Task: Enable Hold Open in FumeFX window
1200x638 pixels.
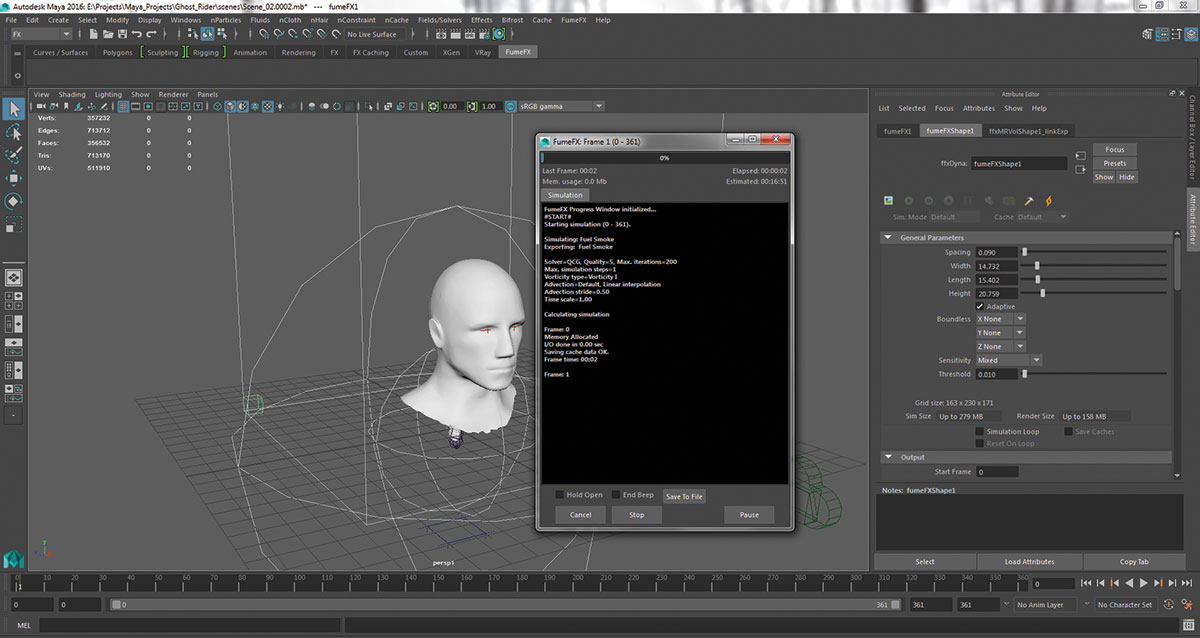Action: click(x=560, y=494)
